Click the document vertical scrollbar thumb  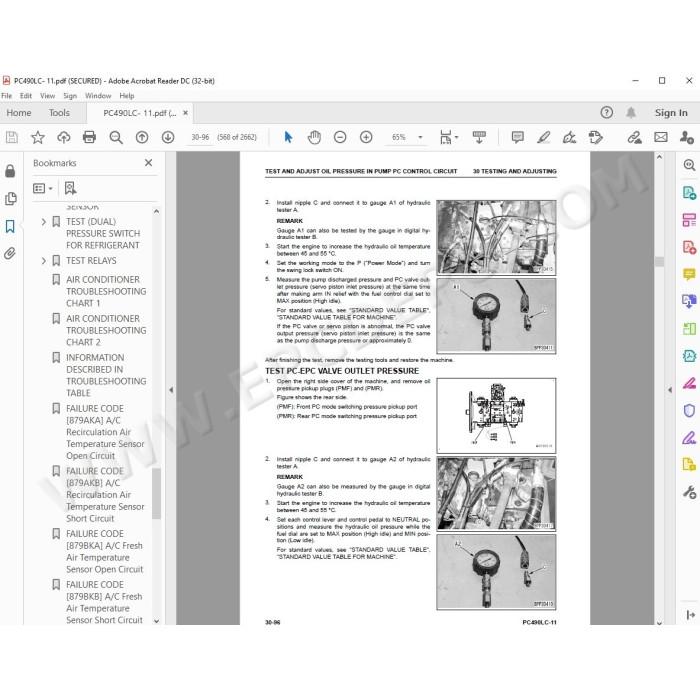[659, 261]
